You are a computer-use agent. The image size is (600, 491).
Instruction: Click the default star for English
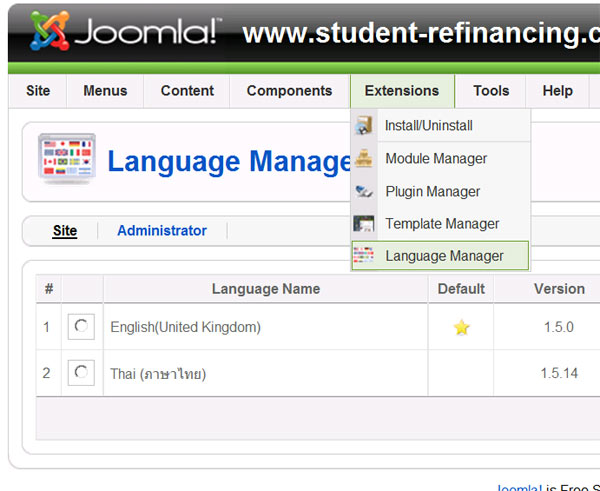point(461,327)
